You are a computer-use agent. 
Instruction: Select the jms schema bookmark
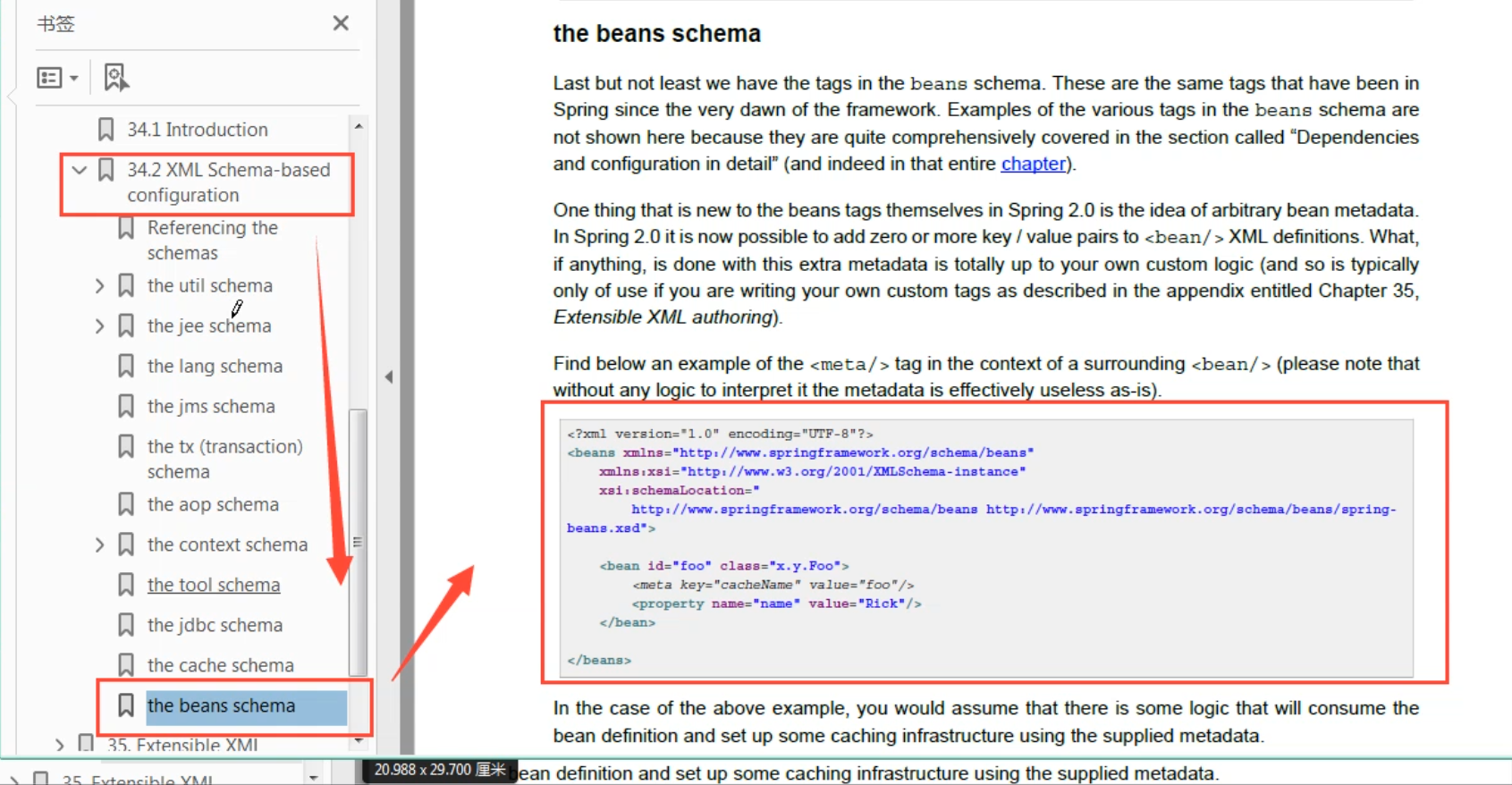211,406
